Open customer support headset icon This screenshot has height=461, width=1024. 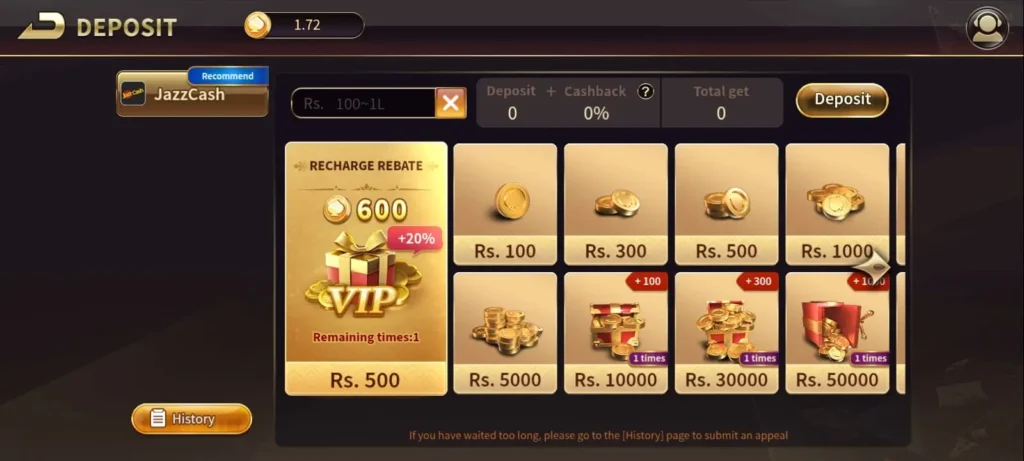987,27
